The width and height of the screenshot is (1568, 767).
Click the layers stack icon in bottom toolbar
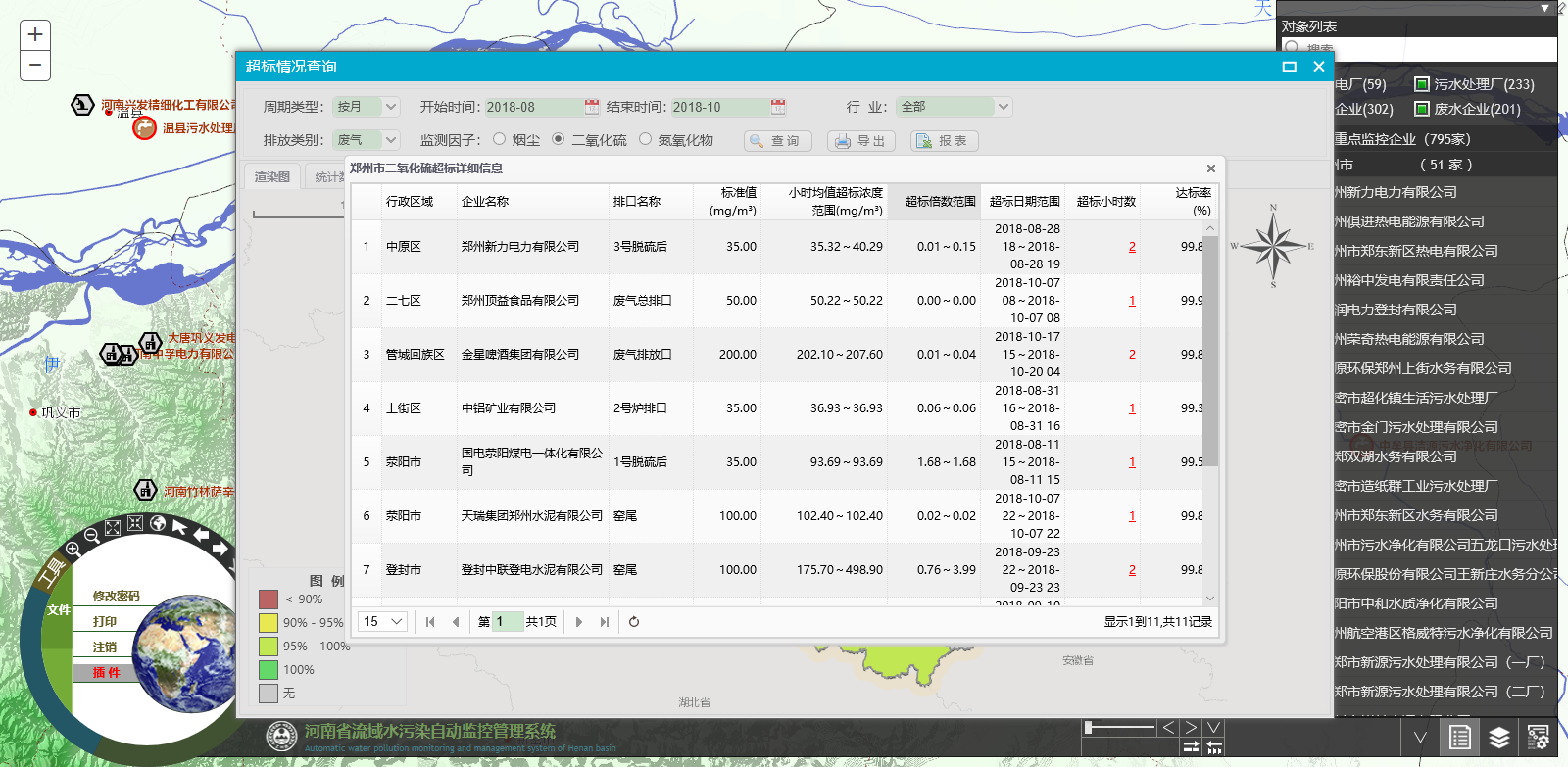pos(1499,738)
